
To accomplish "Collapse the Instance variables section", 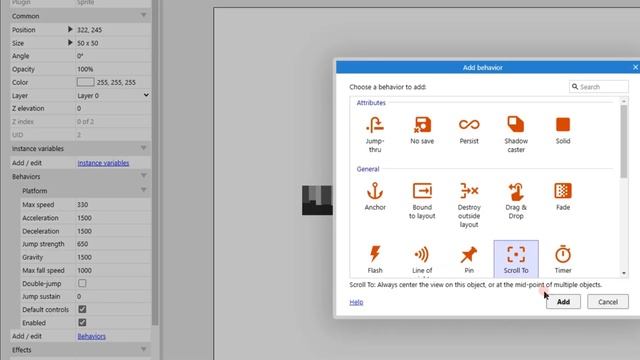I will coord(143,148).
